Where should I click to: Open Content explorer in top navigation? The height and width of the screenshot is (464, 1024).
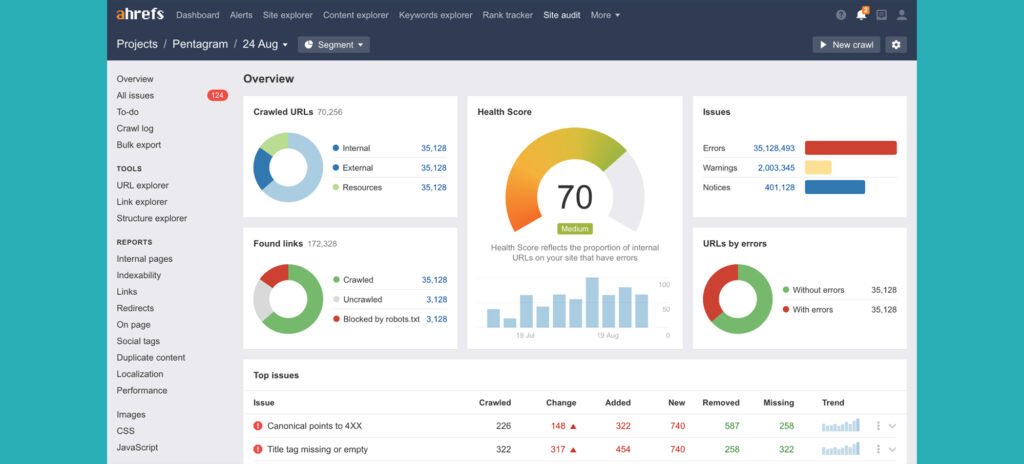[356, 15]
